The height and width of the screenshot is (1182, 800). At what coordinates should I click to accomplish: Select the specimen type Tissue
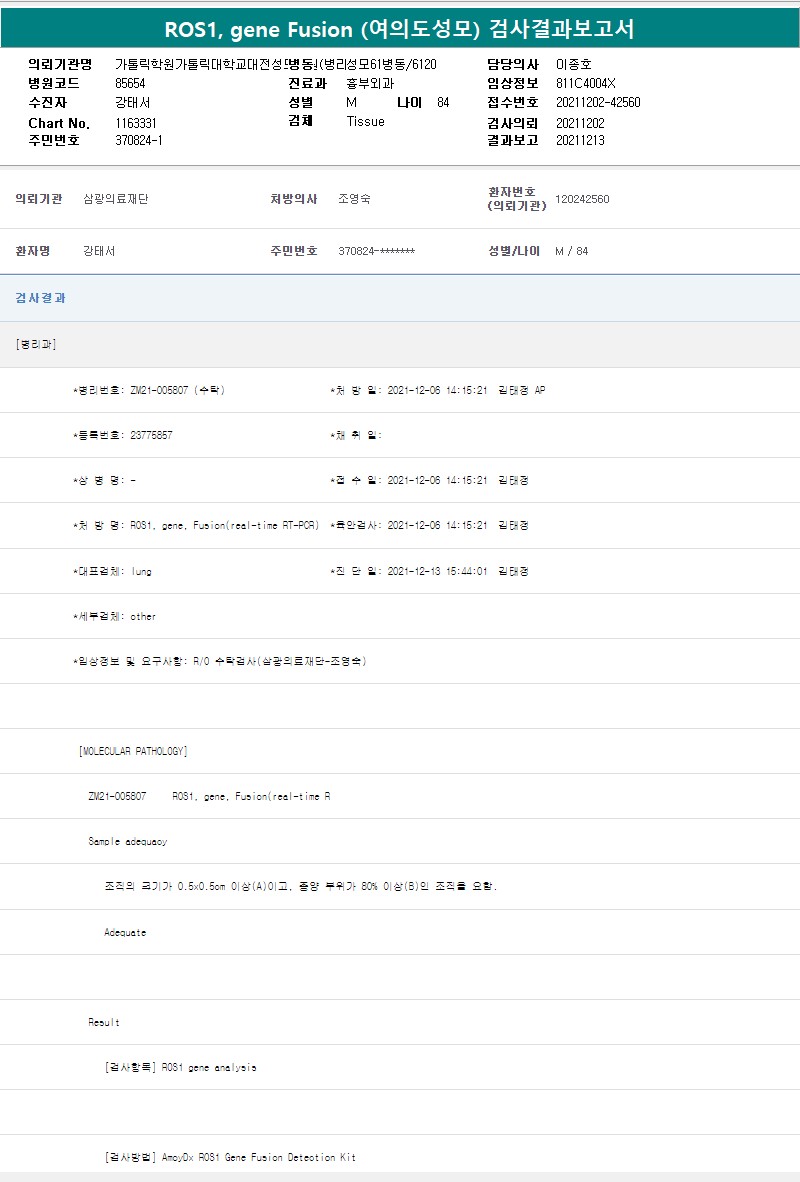click(365, 122)
